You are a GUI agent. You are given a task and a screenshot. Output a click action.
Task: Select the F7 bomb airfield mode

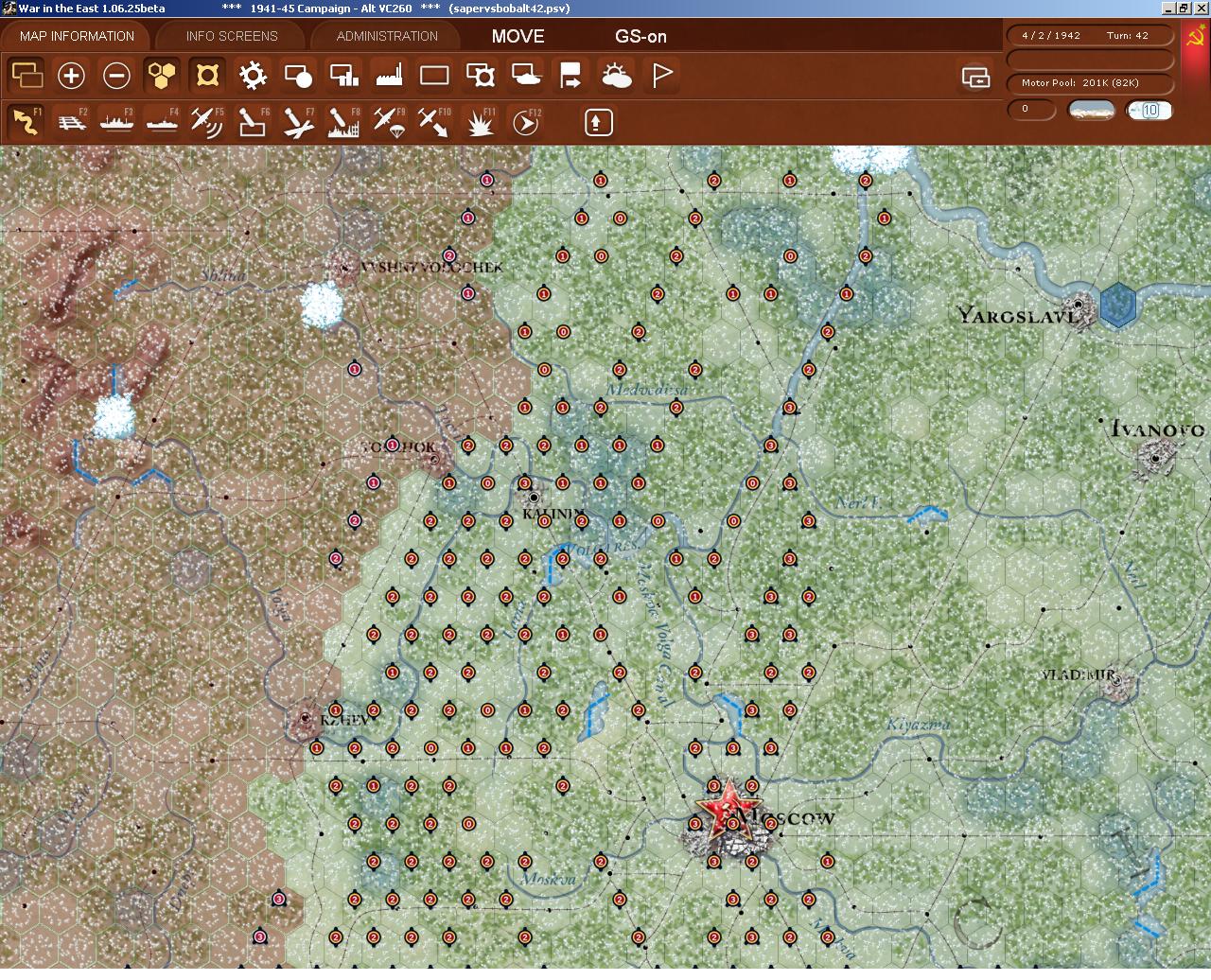point(298,122)
